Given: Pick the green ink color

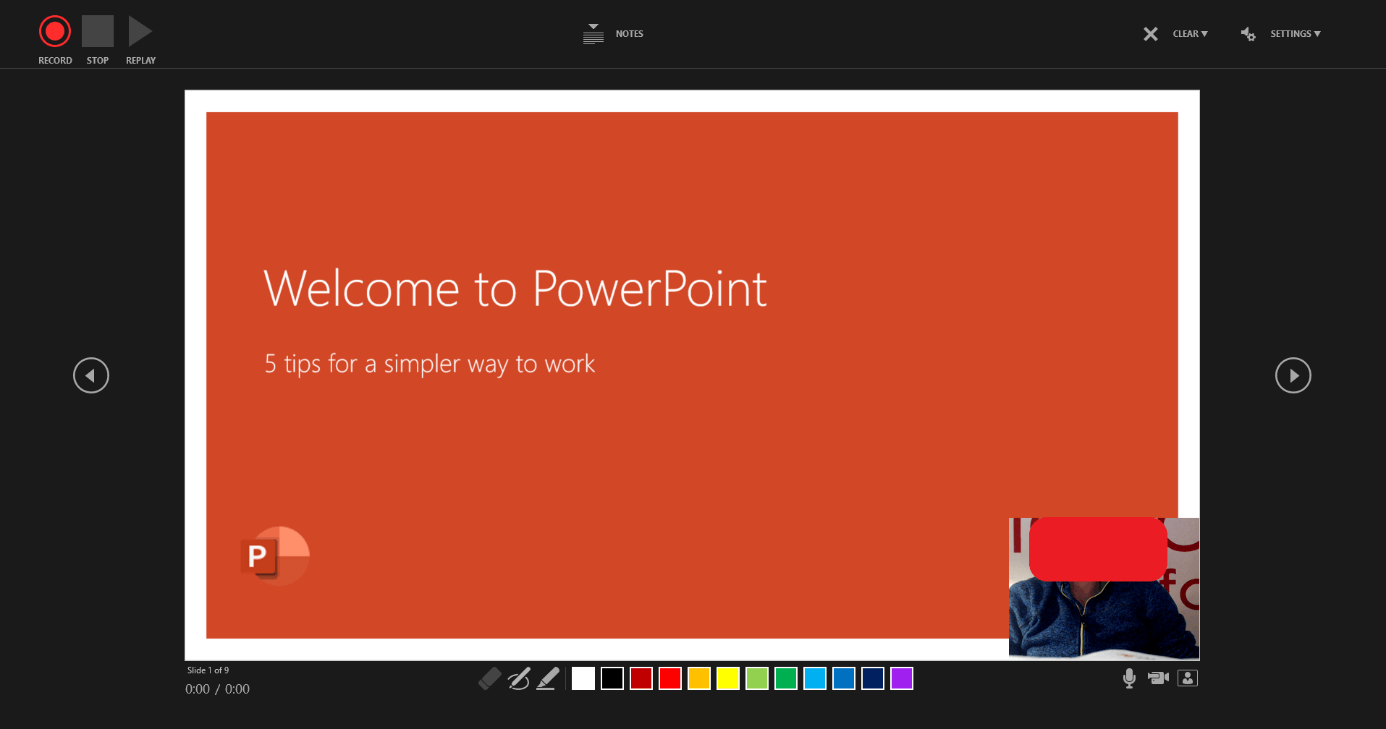Looking at the screenshot, I should [x=786, y=679].
